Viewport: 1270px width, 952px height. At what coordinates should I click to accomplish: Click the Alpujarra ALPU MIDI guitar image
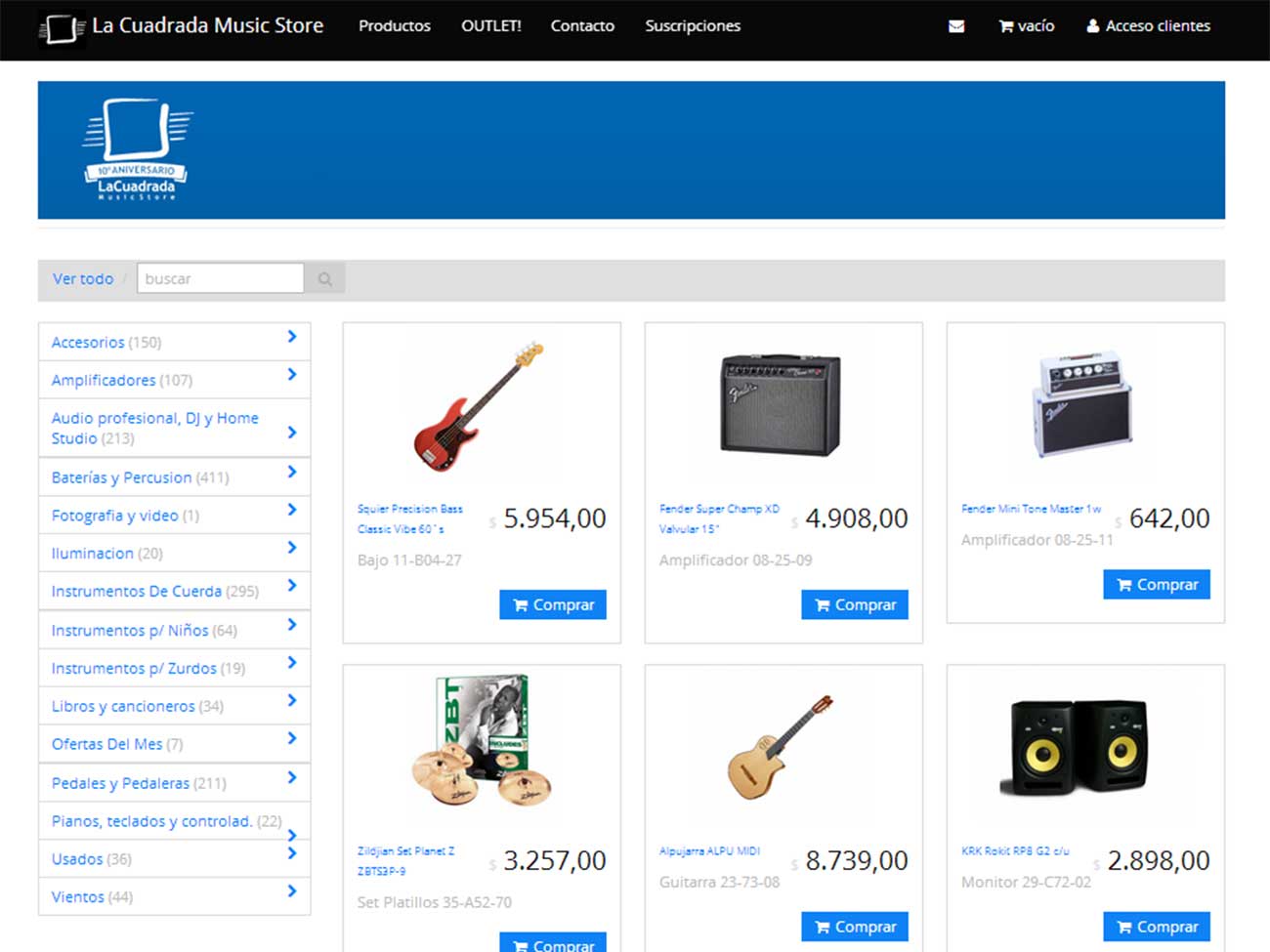(x=781, y=747)
